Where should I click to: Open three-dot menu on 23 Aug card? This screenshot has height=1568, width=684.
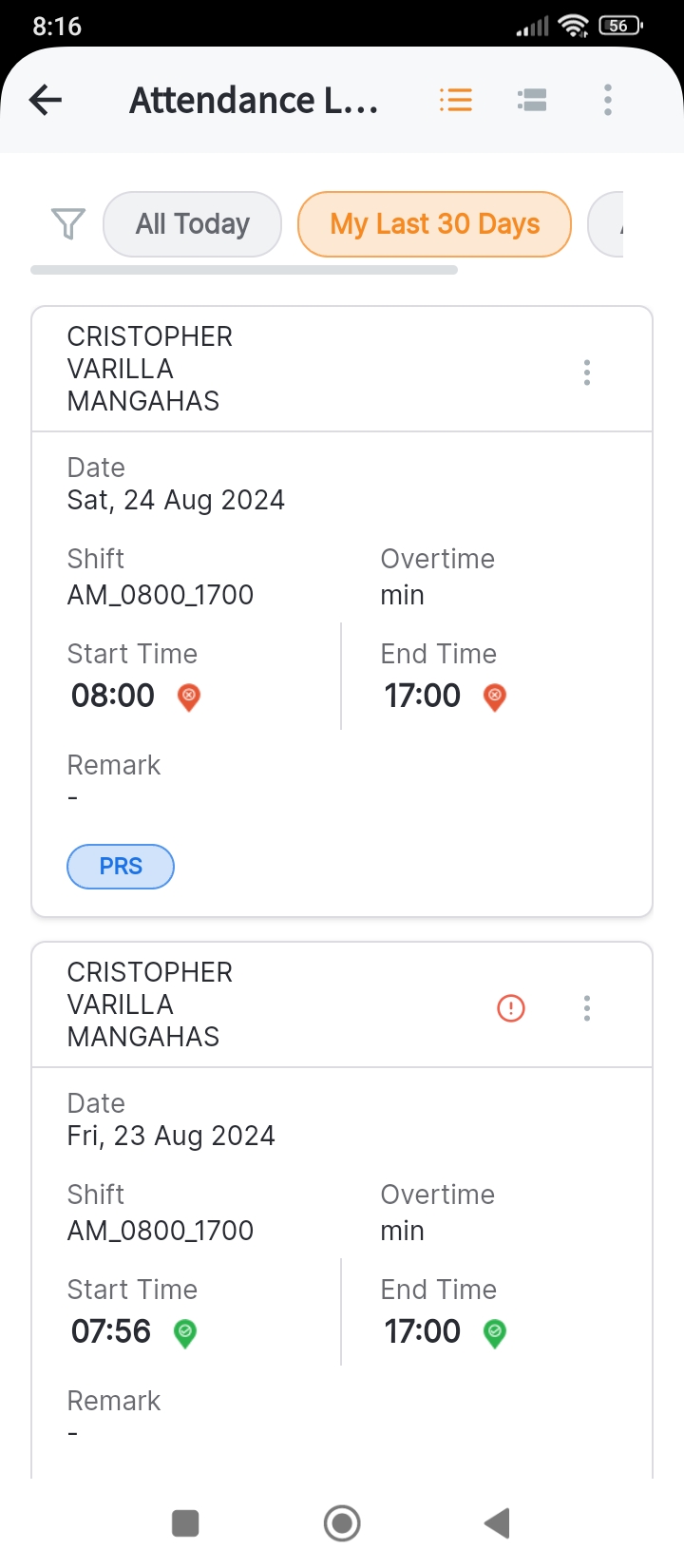pyautogui.click(x=587, y=1008)
